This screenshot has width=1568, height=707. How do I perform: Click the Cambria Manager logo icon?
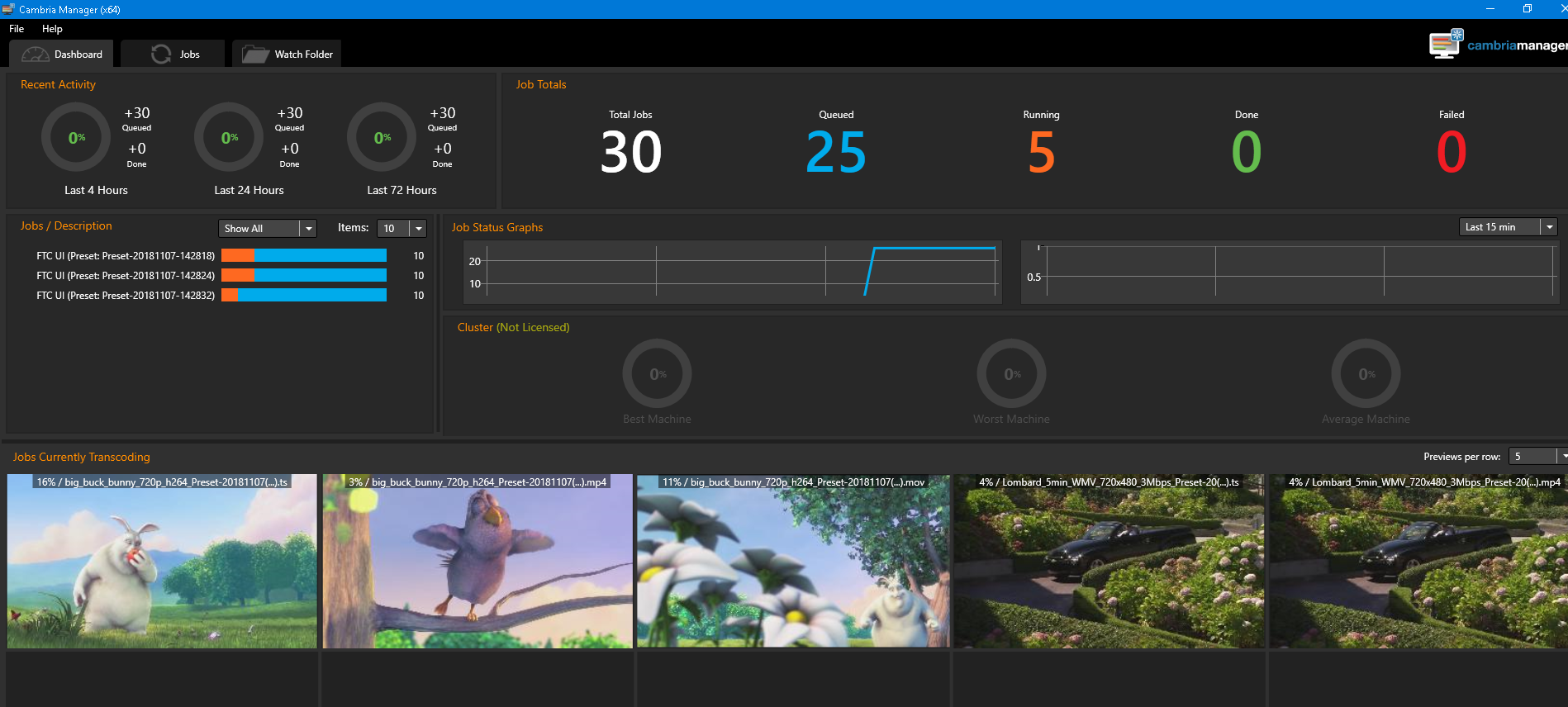[1445, 45]
